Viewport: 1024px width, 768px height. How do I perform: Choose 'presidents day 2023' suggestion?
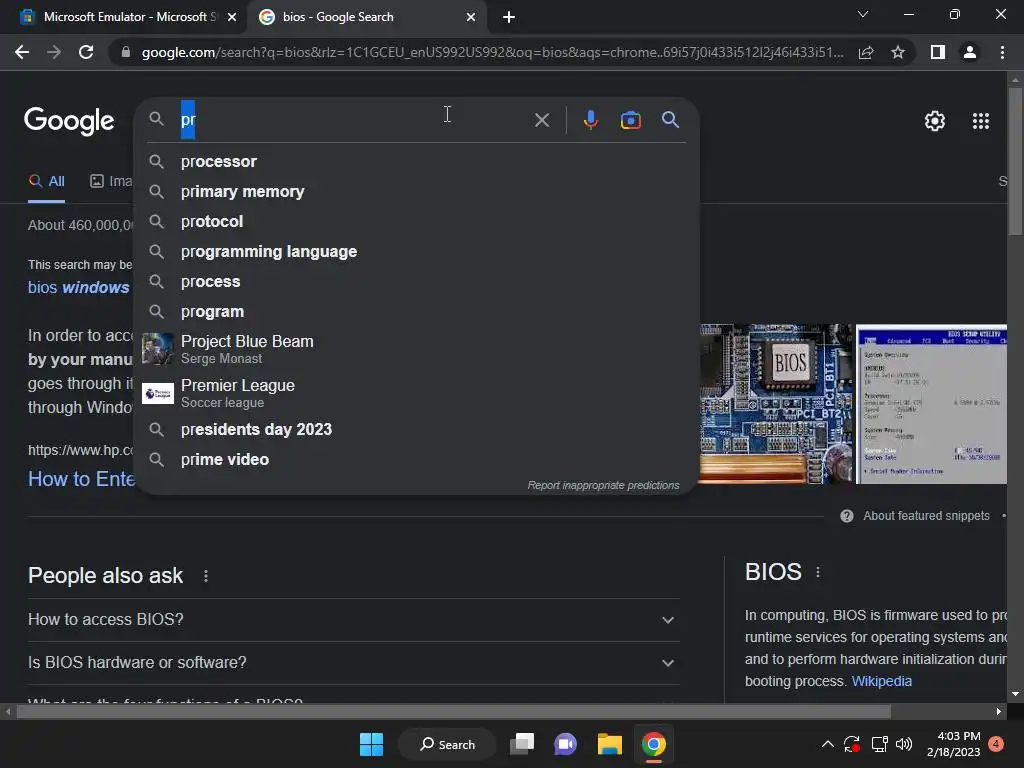(417, 429)
